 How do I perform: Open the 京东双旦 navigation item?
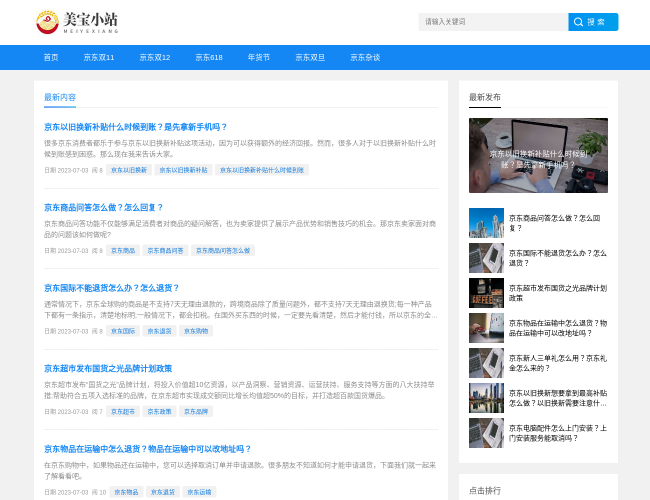[310, 58]
